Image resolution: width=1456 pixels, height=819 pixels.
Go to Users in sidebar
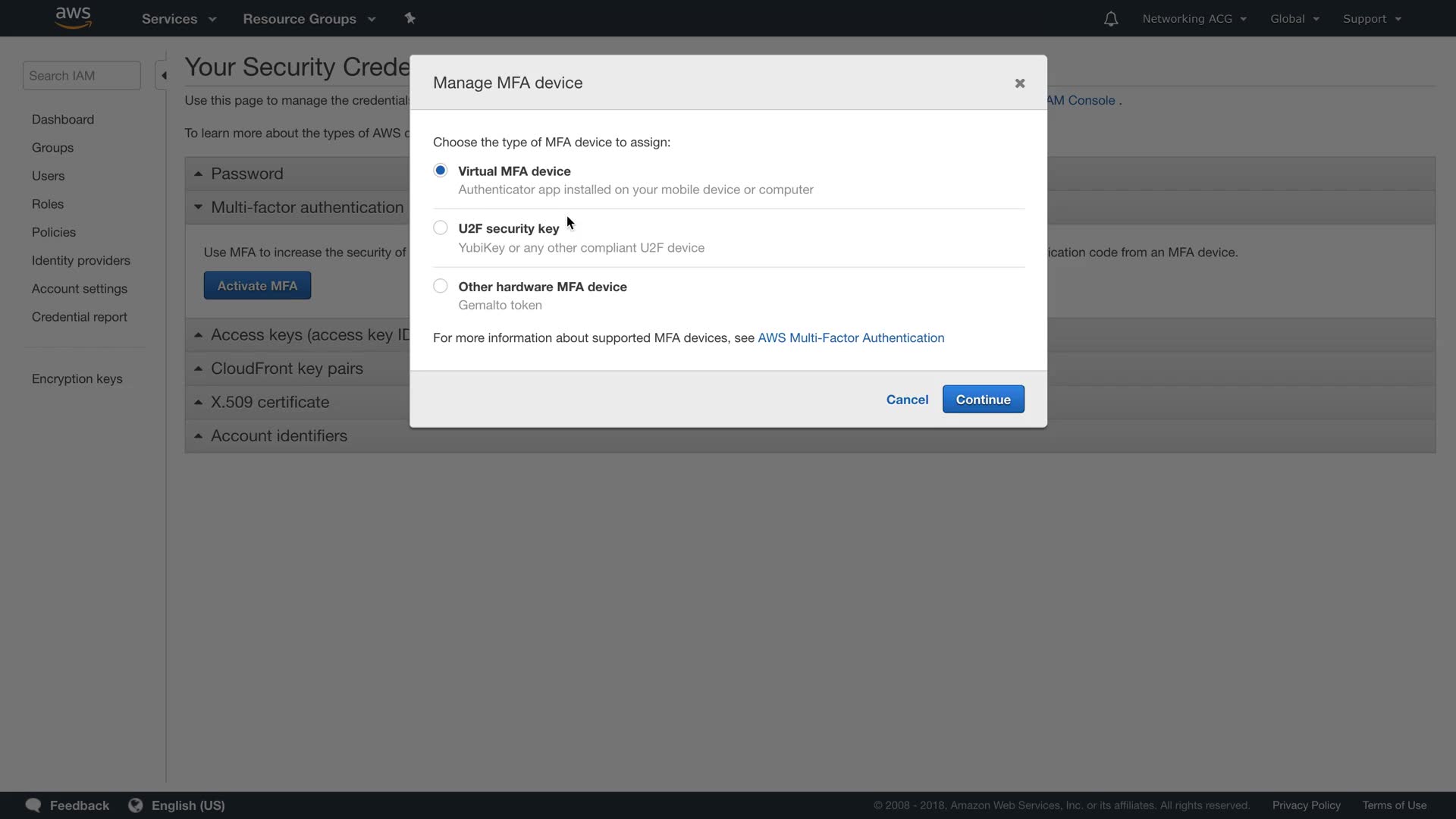click(48, 176)
